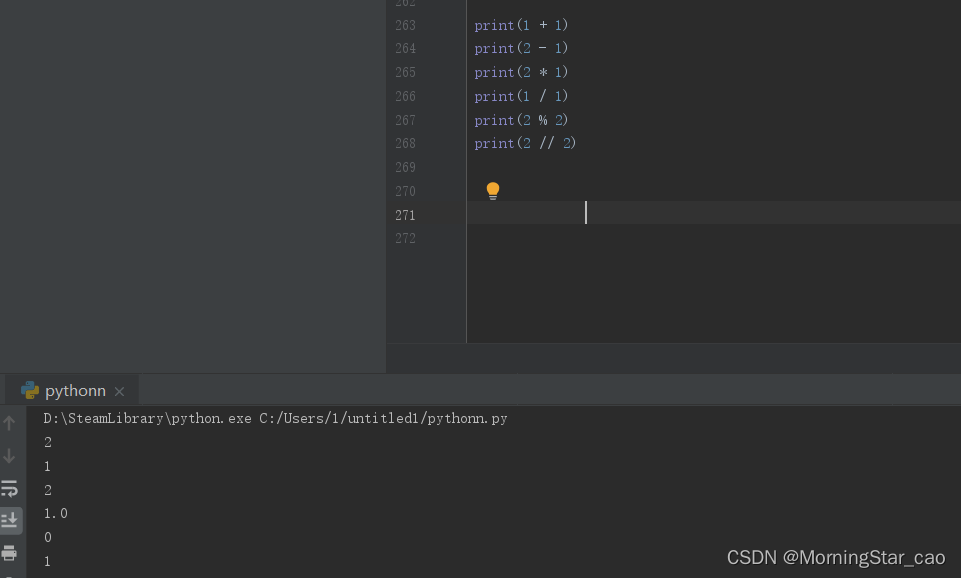961x578 pixels.
Task: Click the print(2 // 2) code line
Action: point(525,144)
